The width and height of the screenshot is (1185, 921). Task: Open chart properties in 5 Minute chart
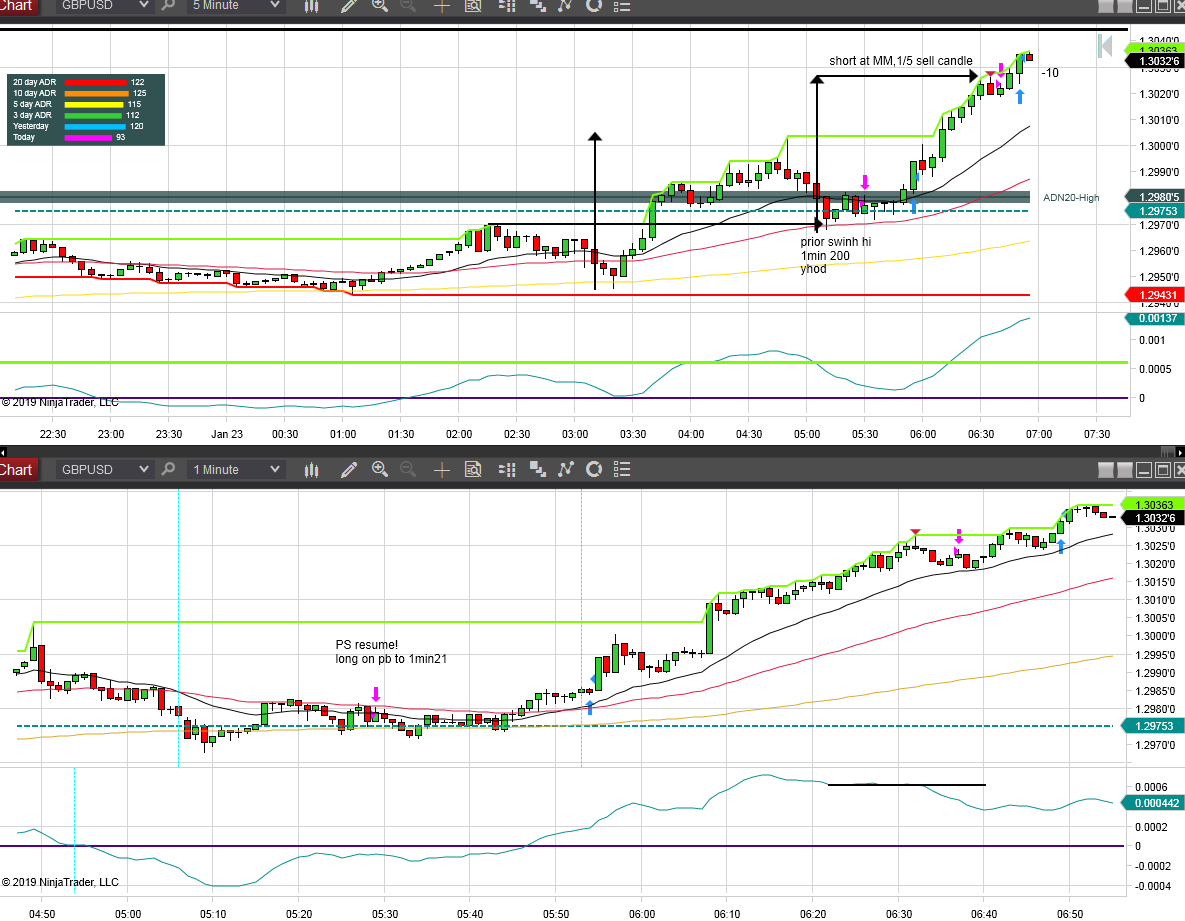coord(622,6)
